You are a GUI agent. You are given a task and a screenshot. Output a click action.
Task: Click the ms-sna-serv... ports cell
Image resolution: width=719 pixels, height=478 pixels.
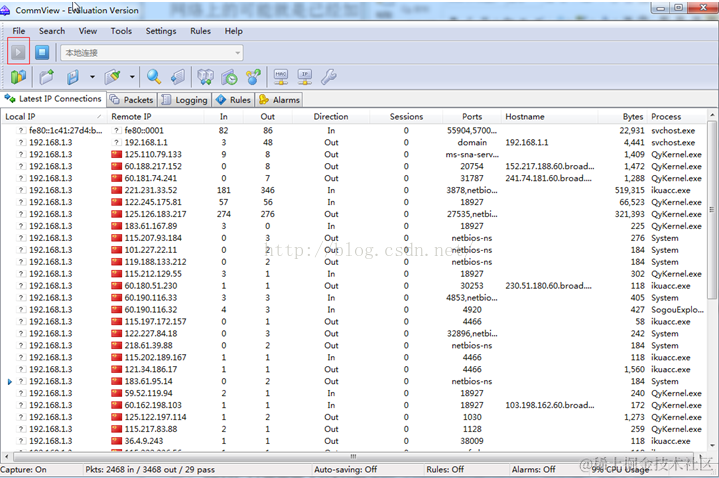tap(472, 154)
